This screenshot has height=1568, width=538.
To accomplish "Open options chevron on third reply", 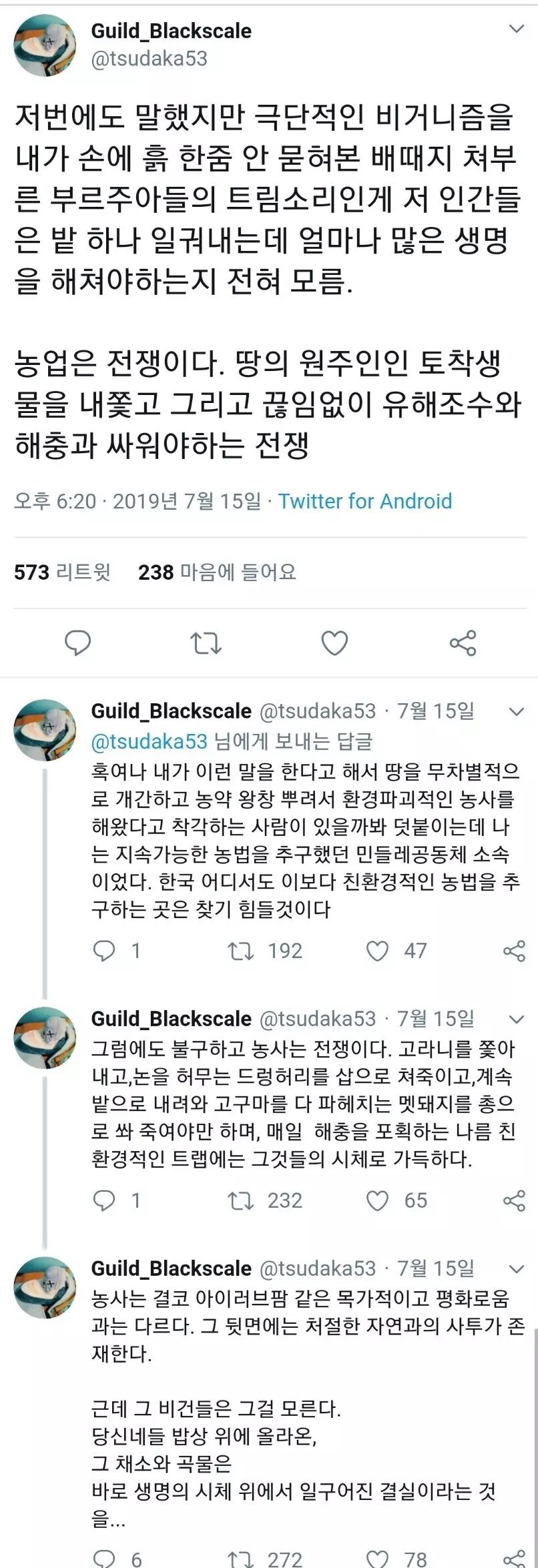I will 517,1268.
